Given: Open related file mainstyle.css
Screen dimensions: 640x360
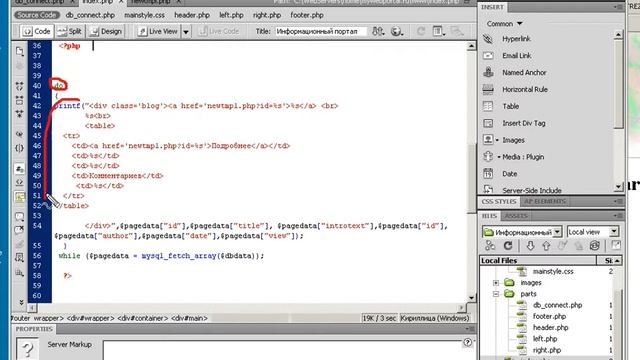Looking at the screenshot, I should 144,15.
